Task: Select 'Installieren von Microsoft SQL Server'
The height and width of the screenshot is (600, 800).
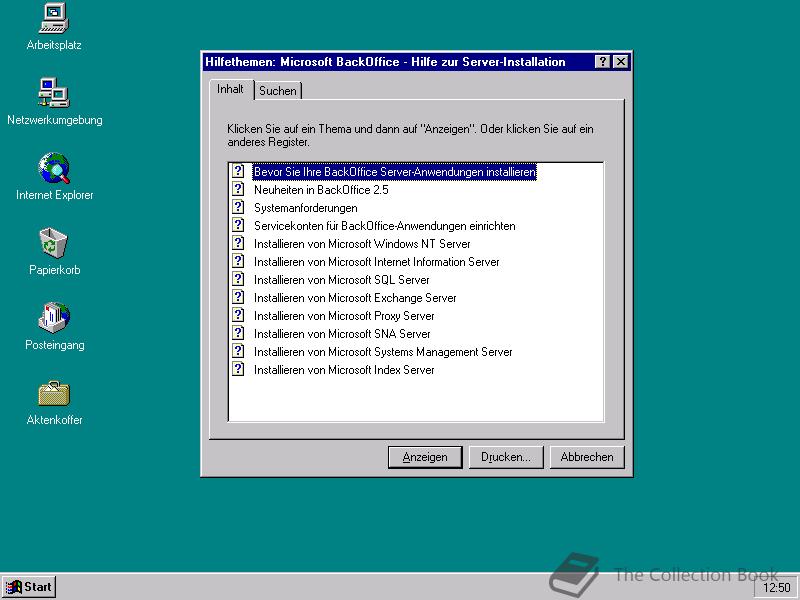Action: [x=342, y=280]
